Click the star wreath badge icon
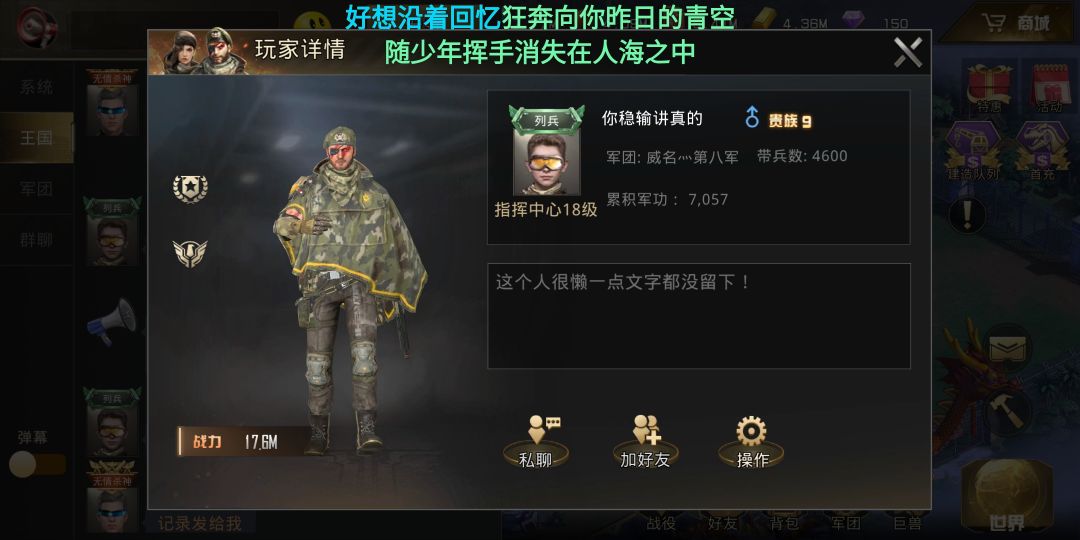The width and height of the screenshot is (1080, 540). [190, 188]
